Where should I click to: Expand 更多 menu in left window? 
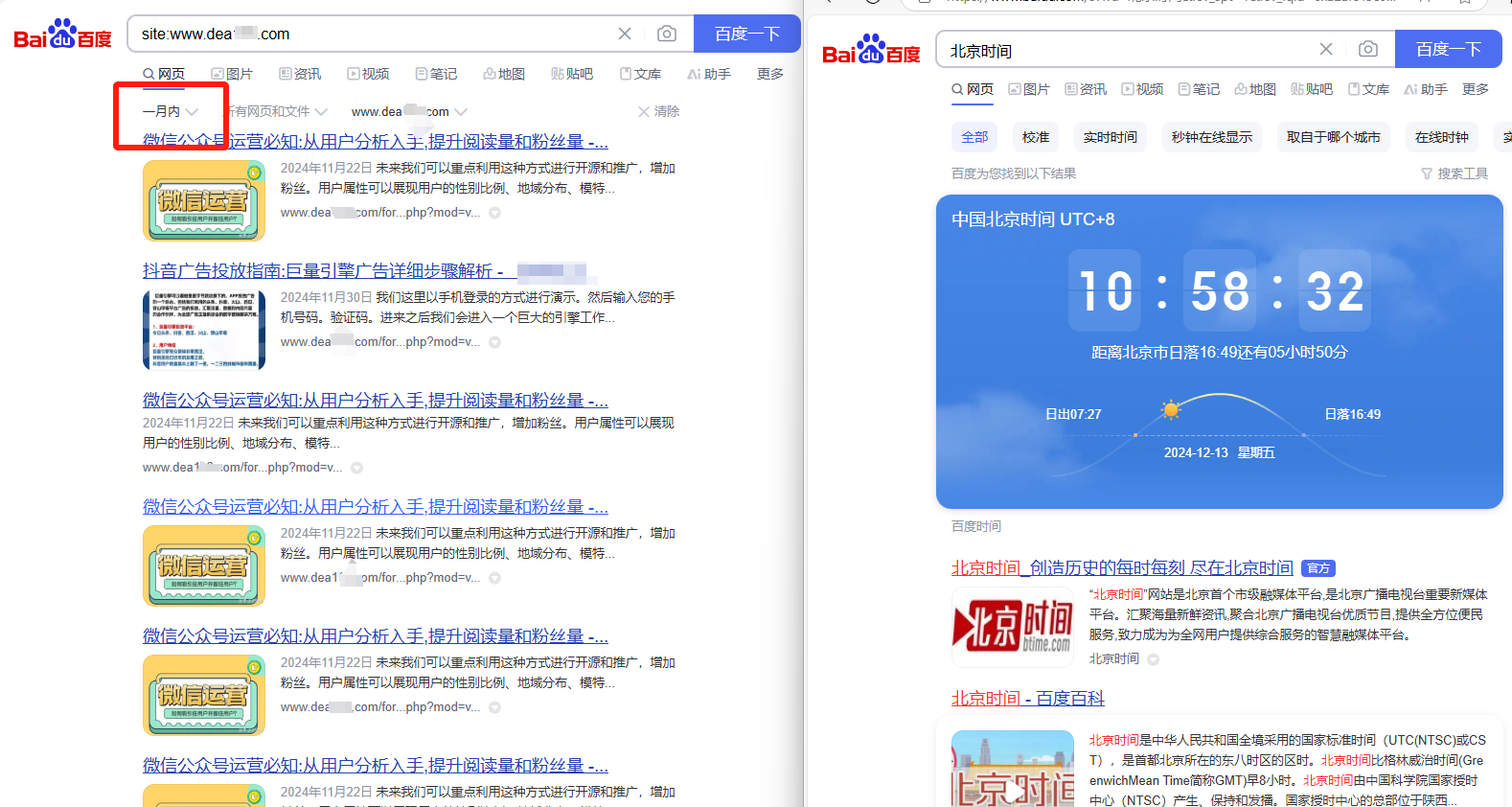tap(770, 74)
